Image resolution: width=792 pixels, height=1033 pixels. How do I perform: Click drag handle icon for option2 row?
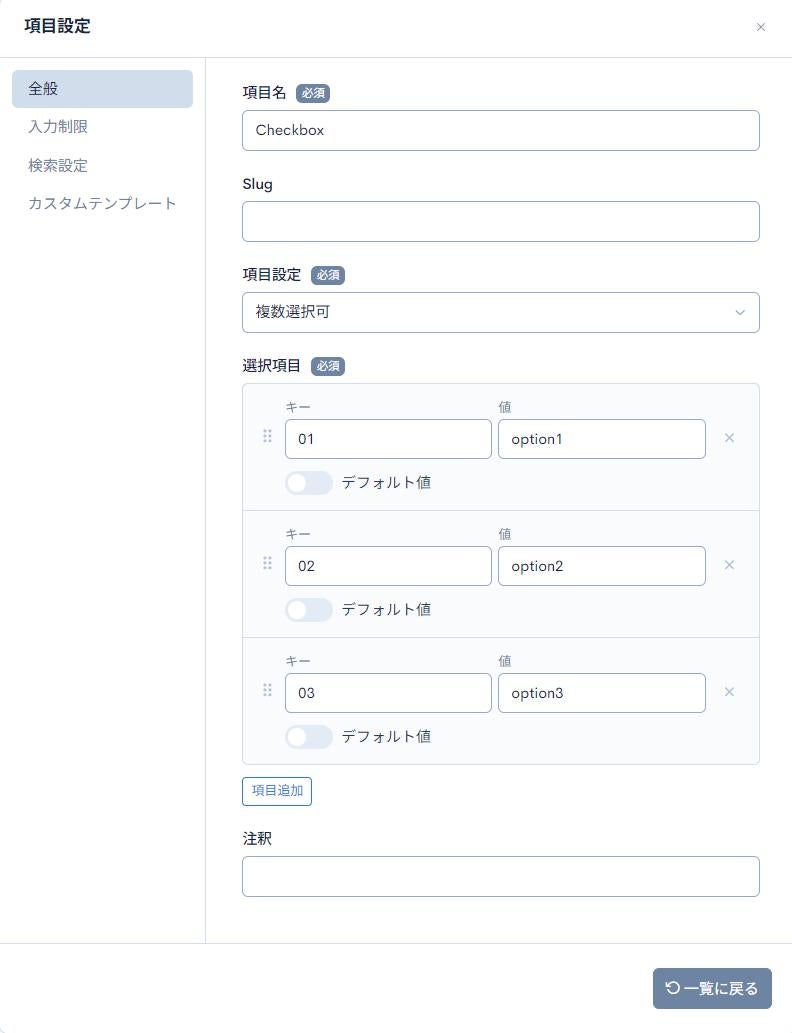coord(267,563)
